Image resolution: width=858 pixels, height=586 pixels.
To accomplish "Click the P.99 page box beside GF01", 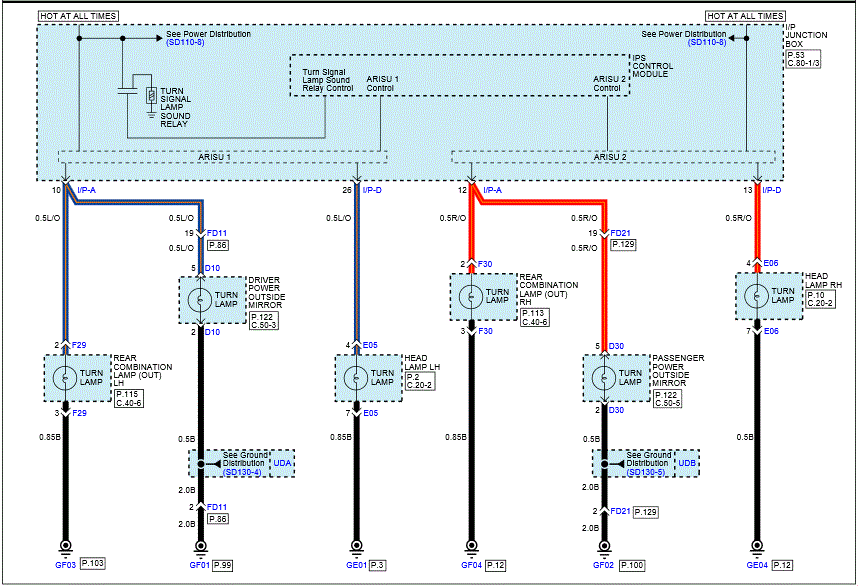I will click(222, 565).
